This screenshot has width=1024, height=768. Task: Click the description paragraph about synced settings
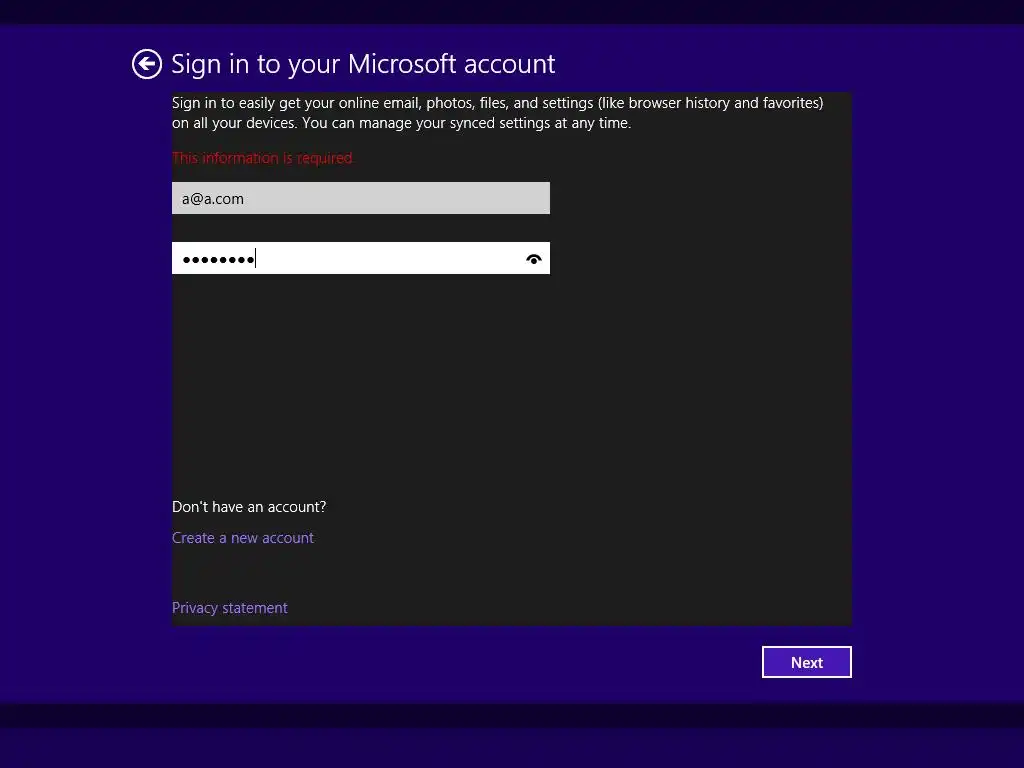tap(498, 113)
